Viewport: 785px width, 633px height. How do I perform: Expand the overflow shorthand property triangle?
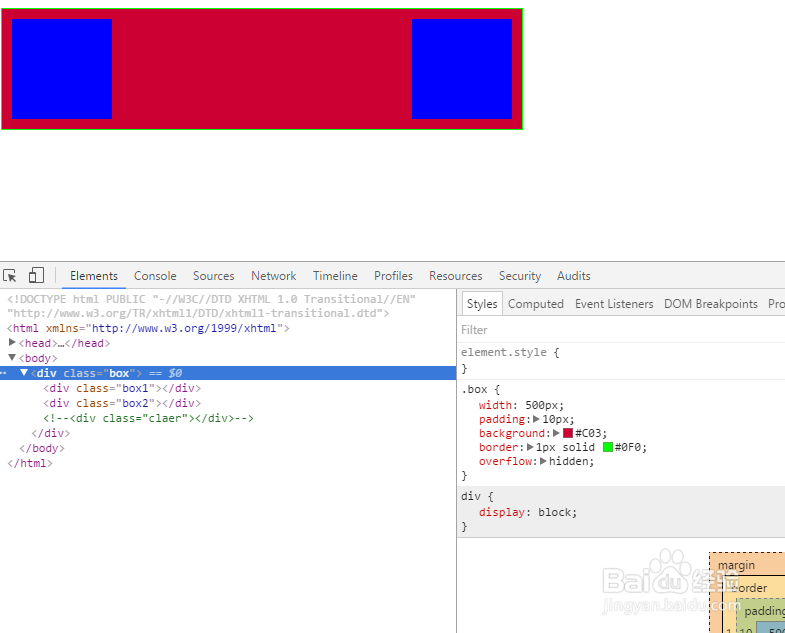[x=543, y=461]
